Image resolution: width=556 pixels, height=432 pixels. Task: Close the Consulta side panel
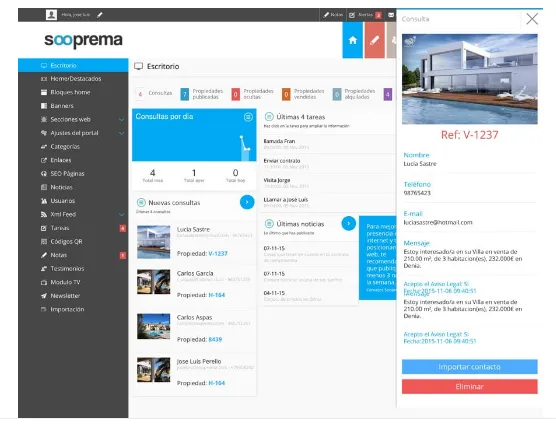click(x=532, y=19)
